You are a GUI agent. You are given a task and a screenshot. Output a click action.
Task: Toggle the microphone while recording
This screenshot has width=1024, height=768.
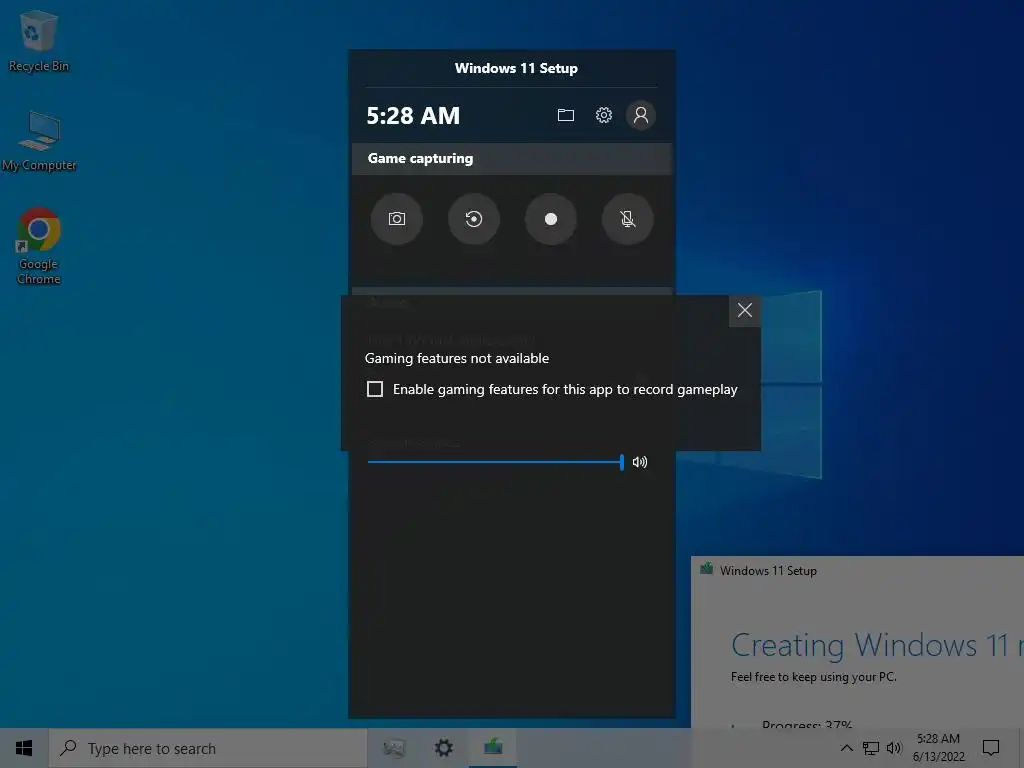click(628, 219)
